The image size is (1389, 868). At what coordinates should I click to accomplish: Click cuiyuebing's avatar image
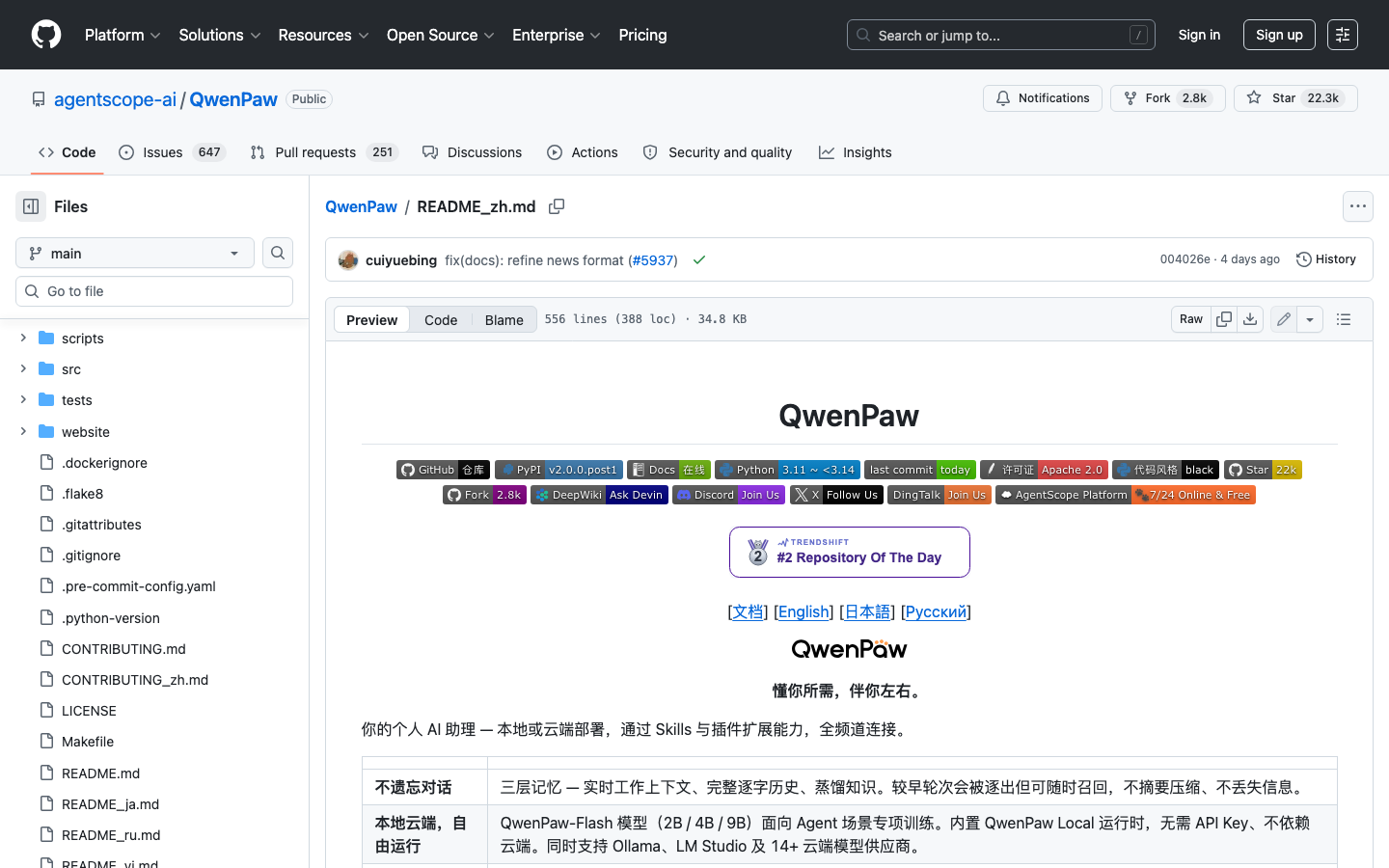pos(348,260)
